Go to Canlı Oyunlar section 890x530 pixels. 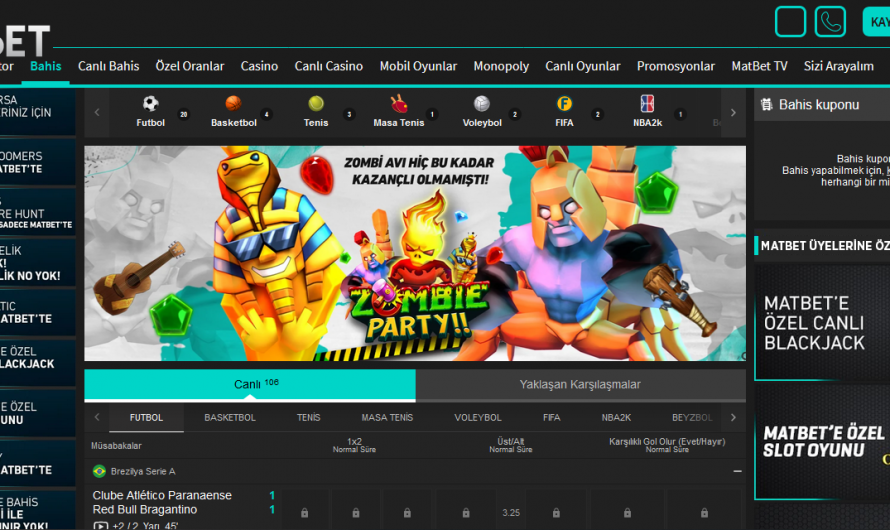pos(583,66)
